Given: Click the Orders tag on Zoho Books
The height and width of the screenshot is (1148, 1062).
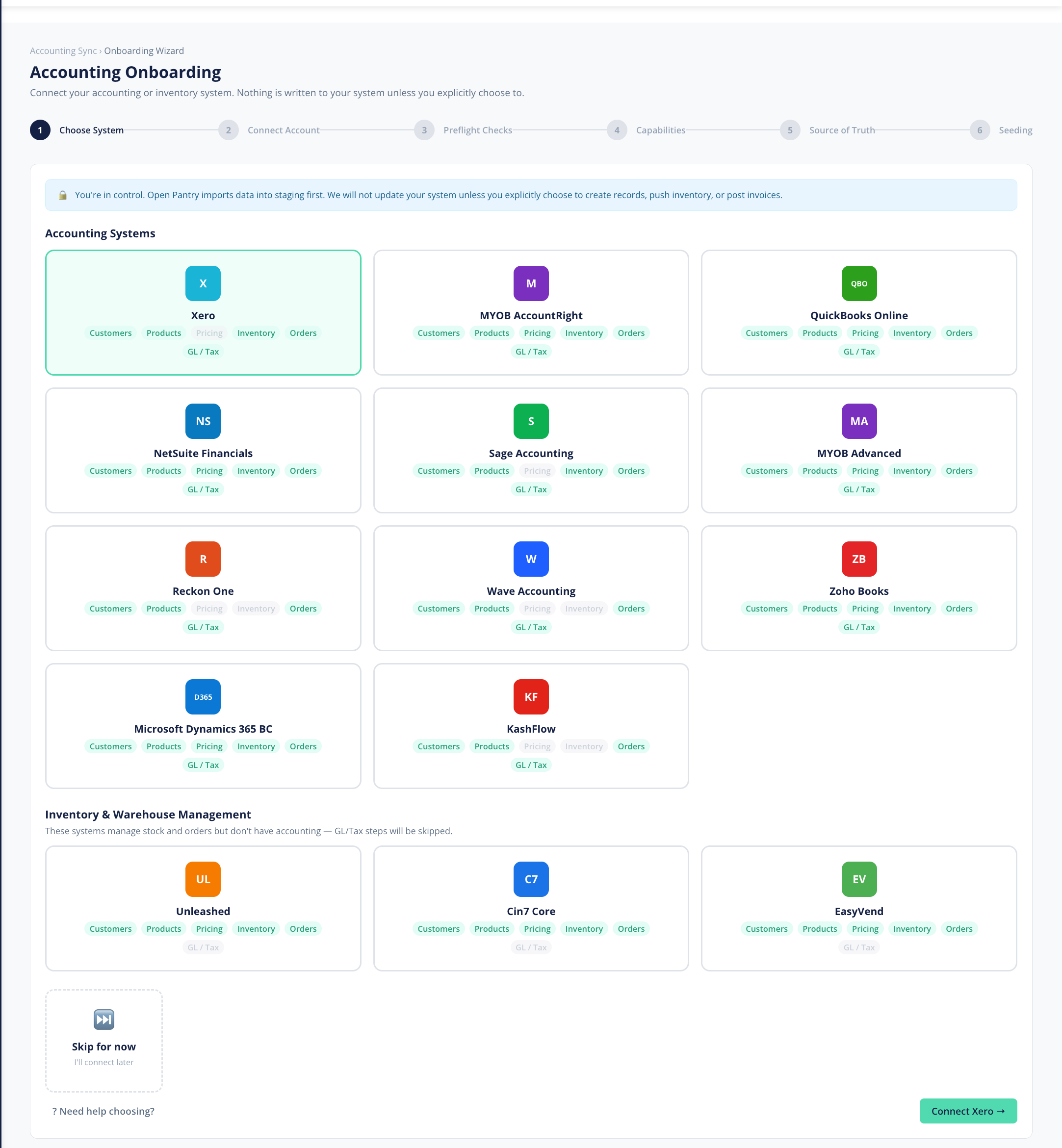Looking at the screenshot, I should (x=958, y=609).
